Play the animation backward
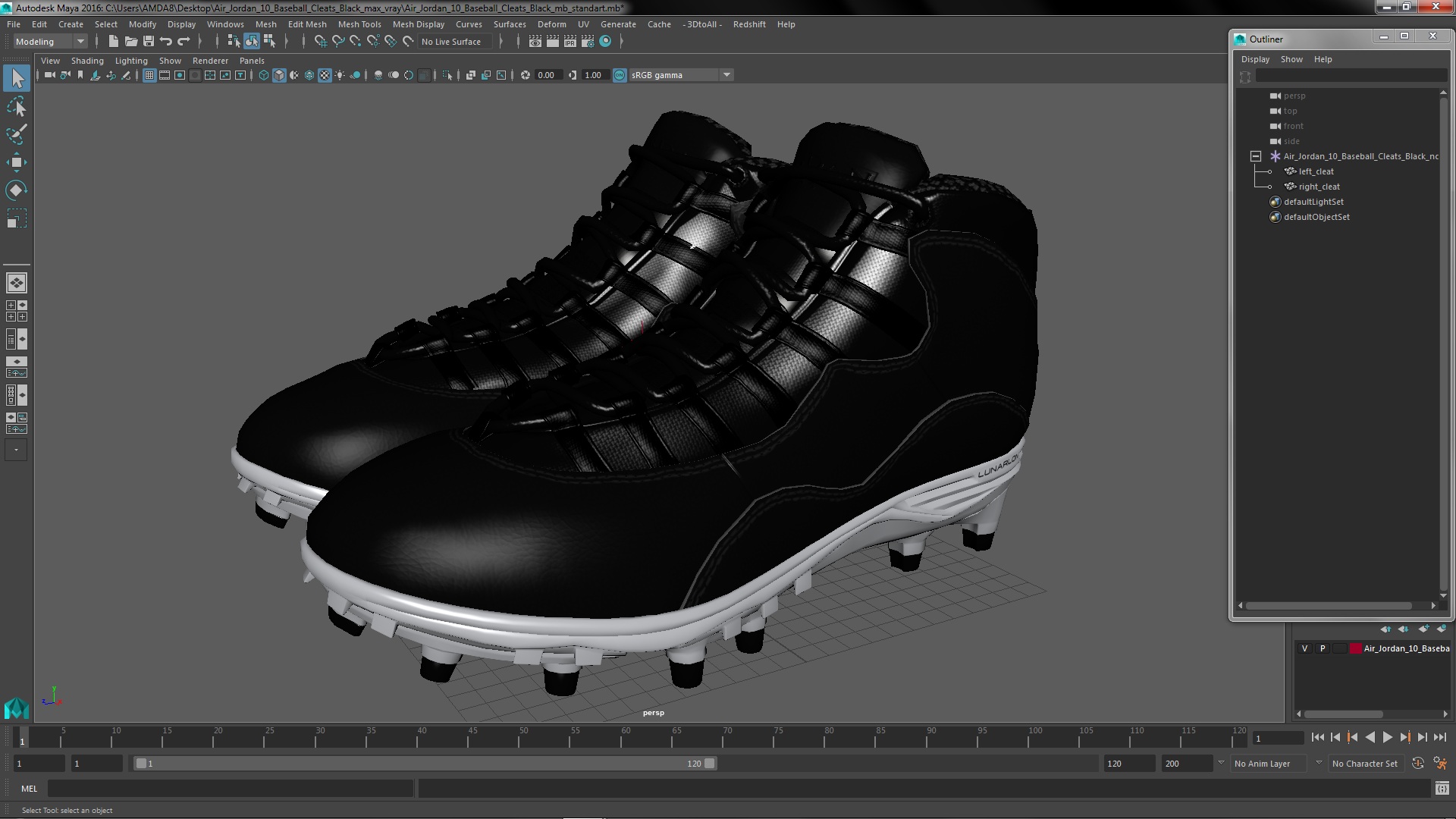The width and height of the screenshot is (1456, 819). [1370, 737]
